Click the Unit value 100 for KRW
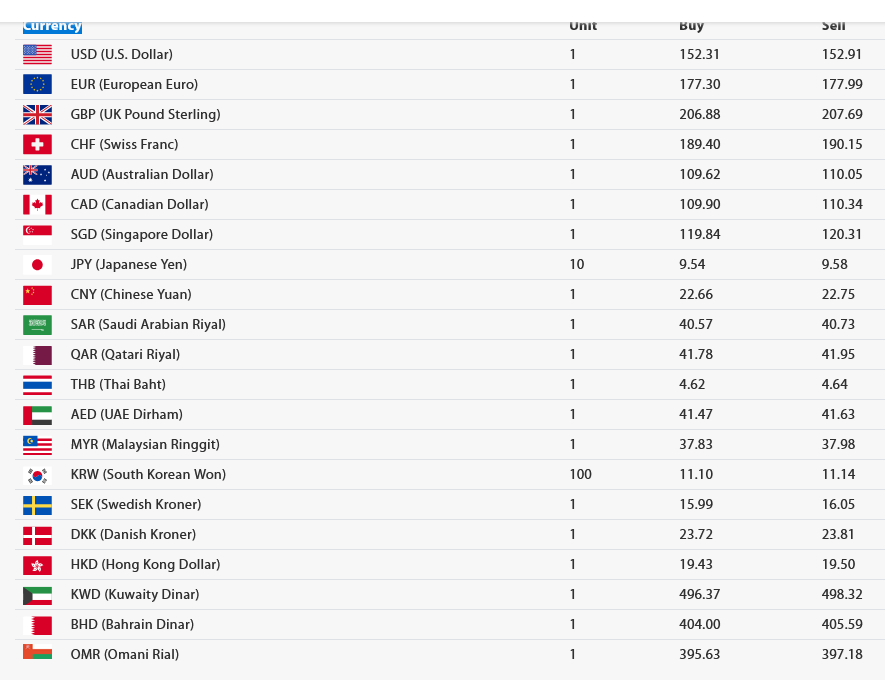The image size is (885, 680). coord(580,474)
